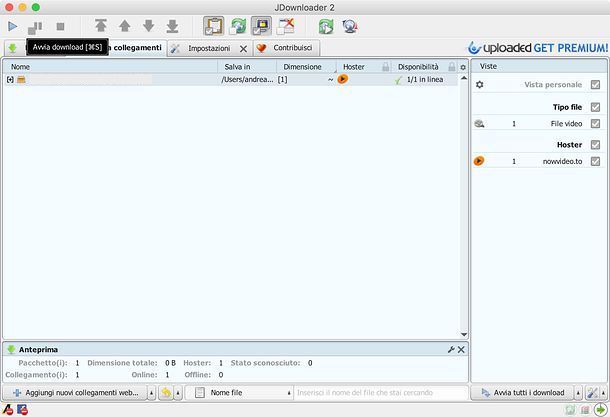Click Aggiungi nuovi collegamenti web button
Image resolution: width=610 pixels, height=417 pixels.
[x=75, y=393]
